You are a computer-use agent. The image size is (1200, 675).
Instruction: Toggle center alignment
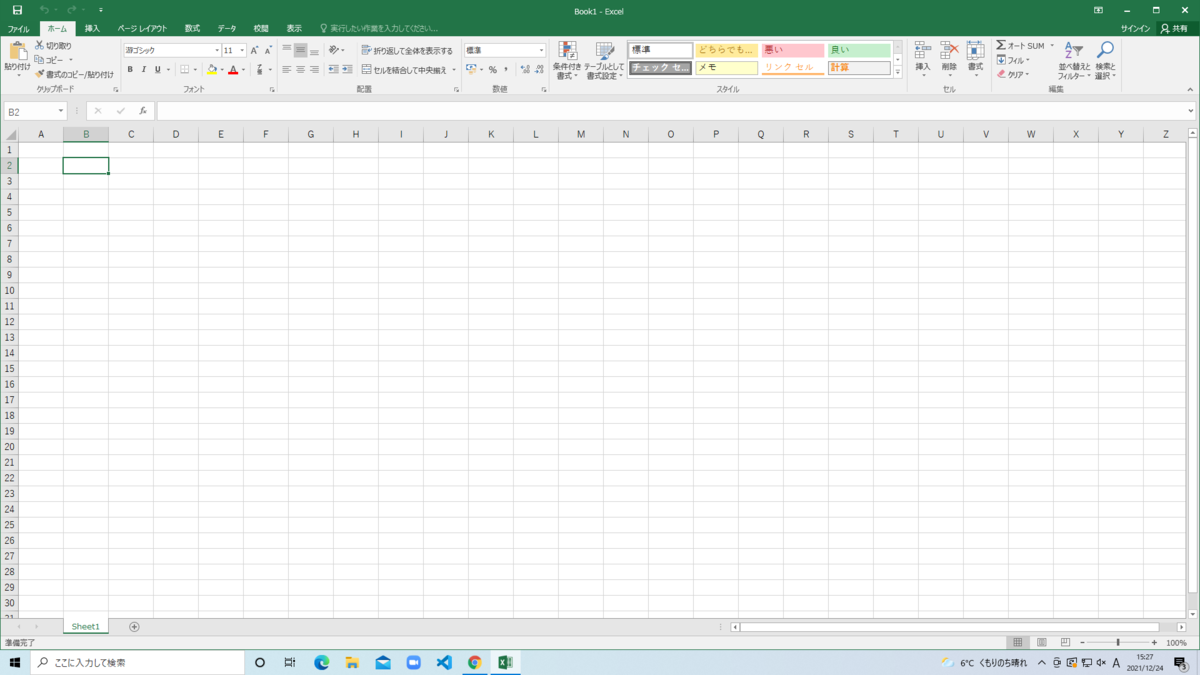click(301, 70)
